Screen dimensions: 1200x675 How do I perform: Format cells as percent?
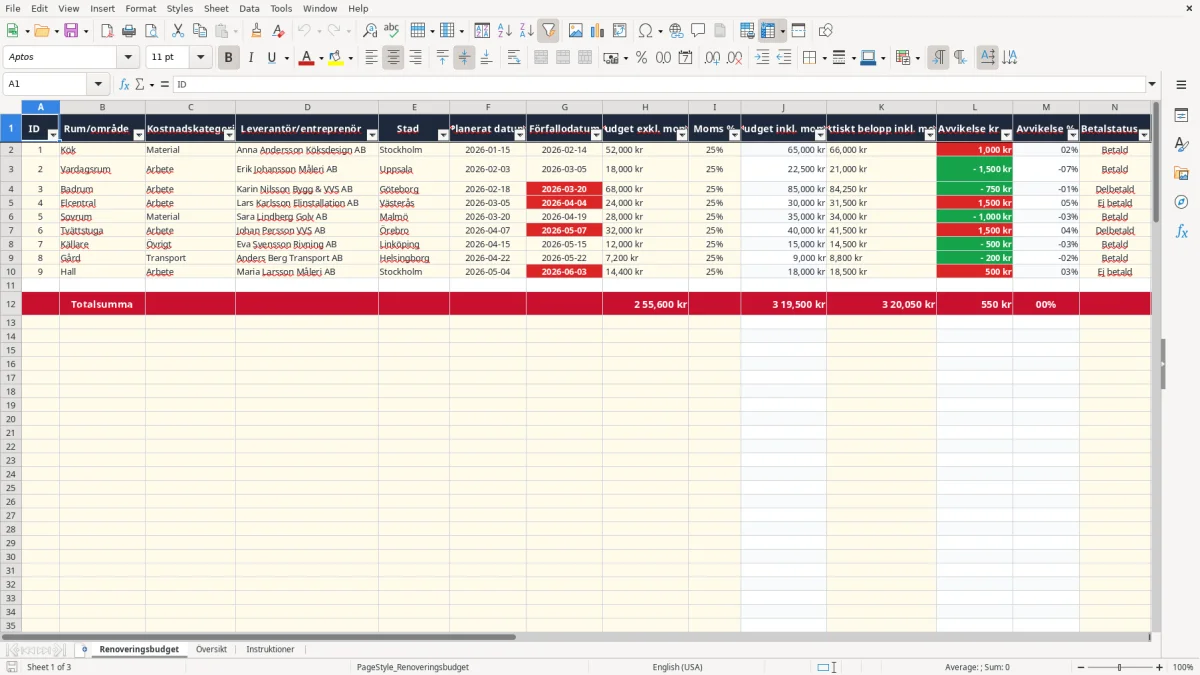(x=641, y=58)
